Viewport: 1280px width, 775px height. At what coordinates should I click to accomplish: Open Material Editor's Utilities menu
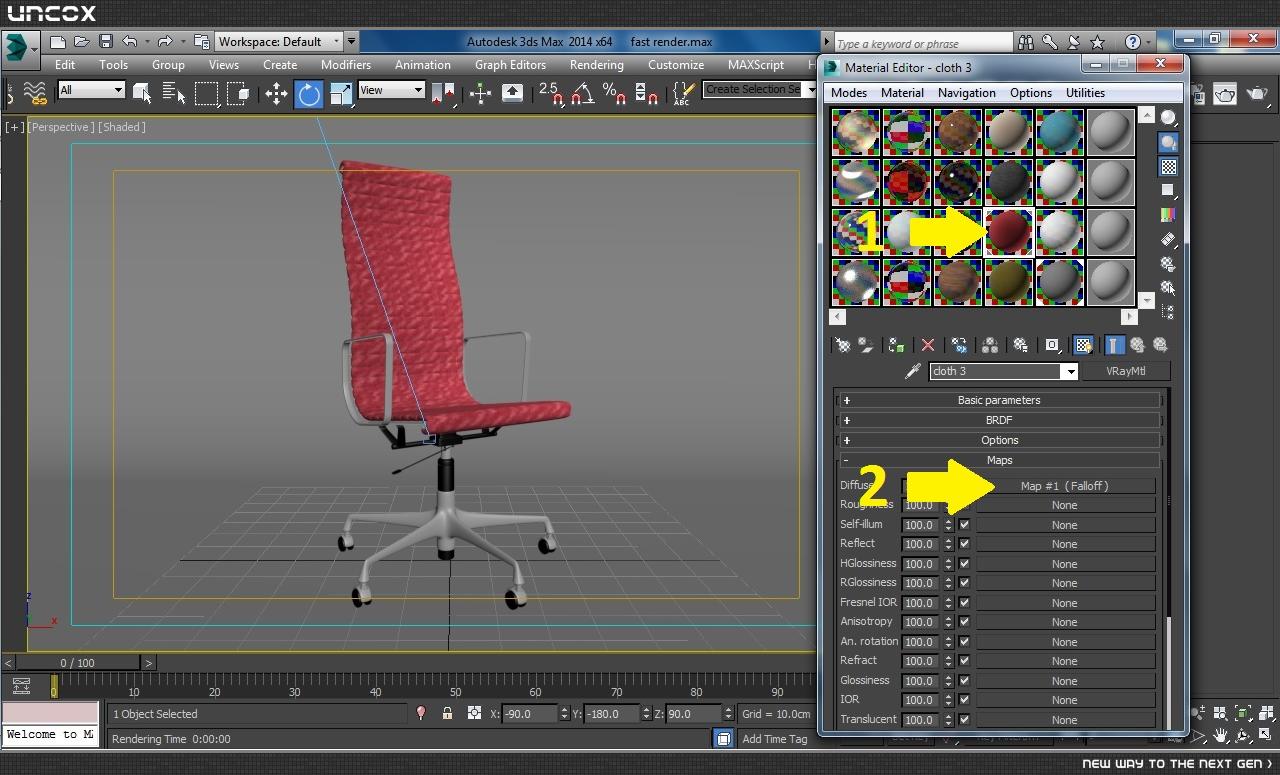(x=1085, y=93)
